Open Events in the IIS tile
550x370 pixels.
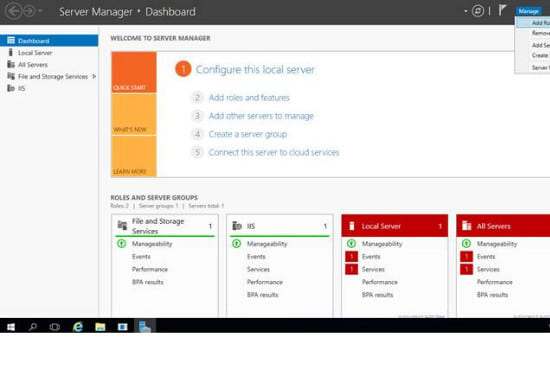(256, 256)
